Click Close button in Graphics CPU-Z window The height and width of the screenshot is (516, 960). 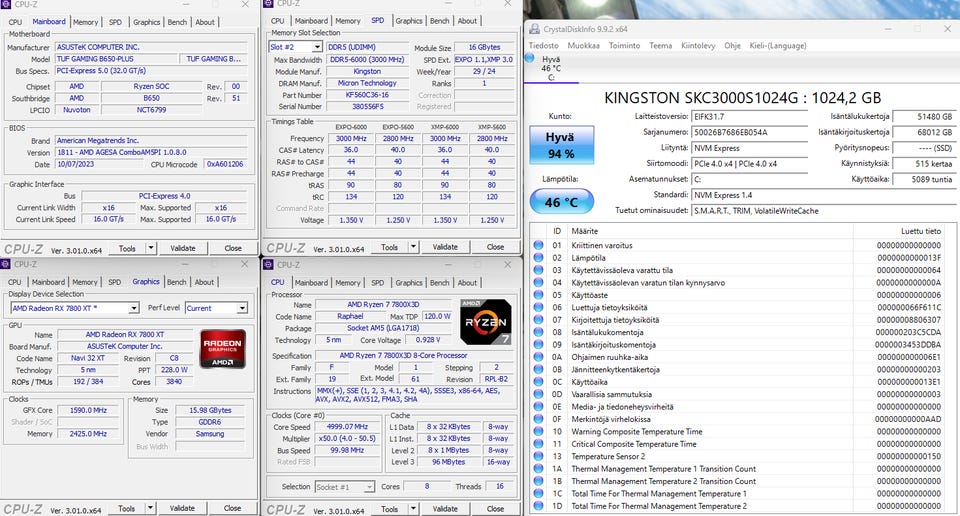232,509
